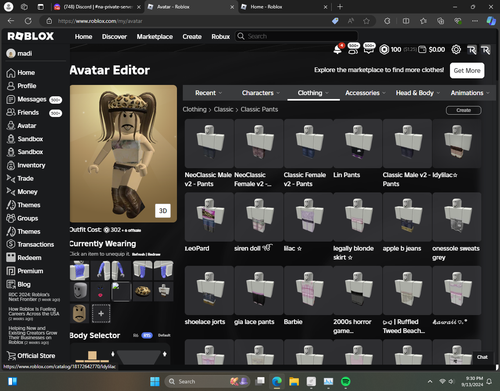Select the apple b jeans thumbnail

pos(407,217)
